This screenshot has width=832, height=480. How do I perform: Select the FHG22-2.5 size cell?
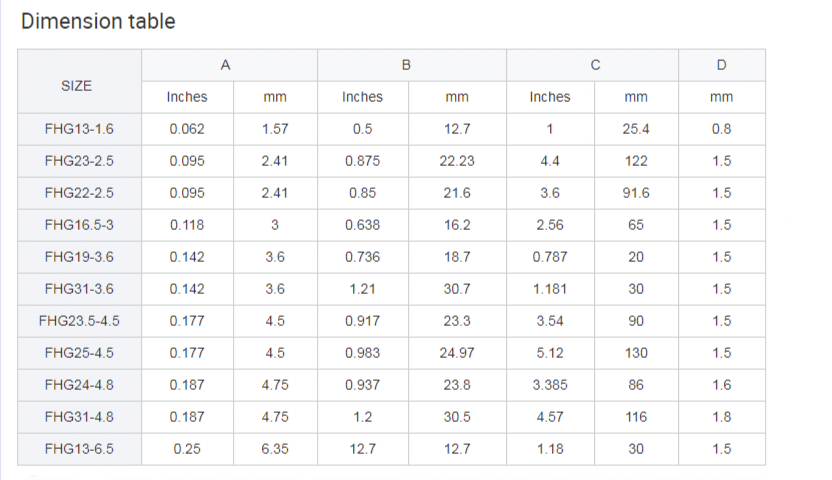80,193
